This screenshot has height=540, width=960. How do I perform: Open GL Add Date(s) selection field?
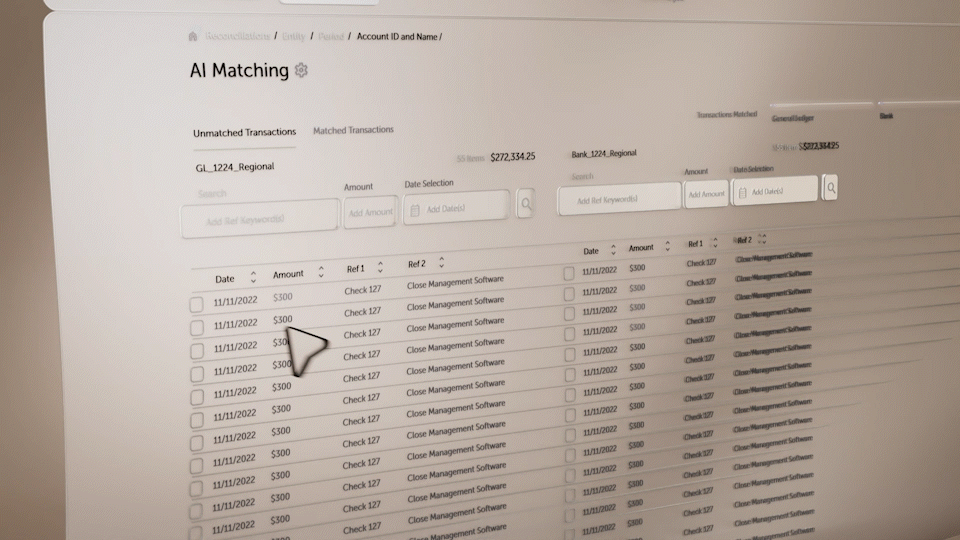click(456, 208)
